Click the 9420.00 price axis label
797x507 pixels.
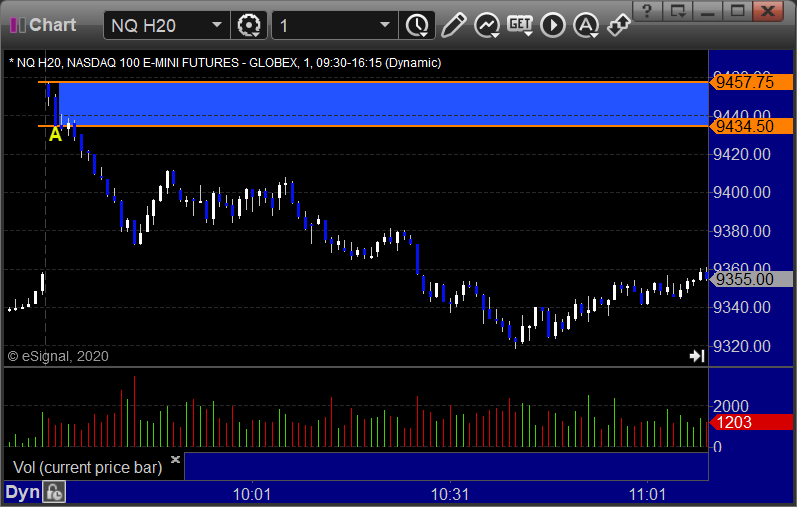click(742, 154)
